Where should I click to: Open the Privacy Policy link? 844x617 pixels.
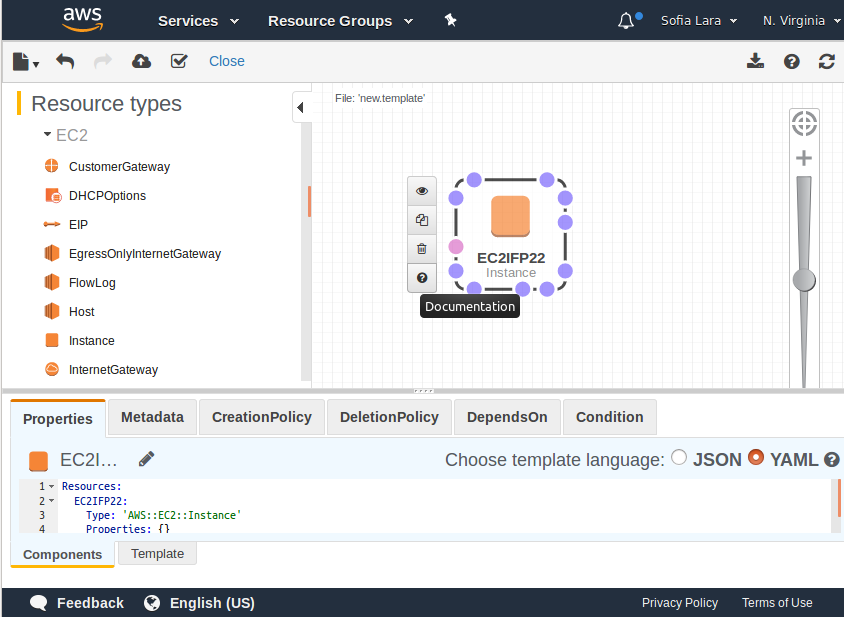tap(680, 603)
